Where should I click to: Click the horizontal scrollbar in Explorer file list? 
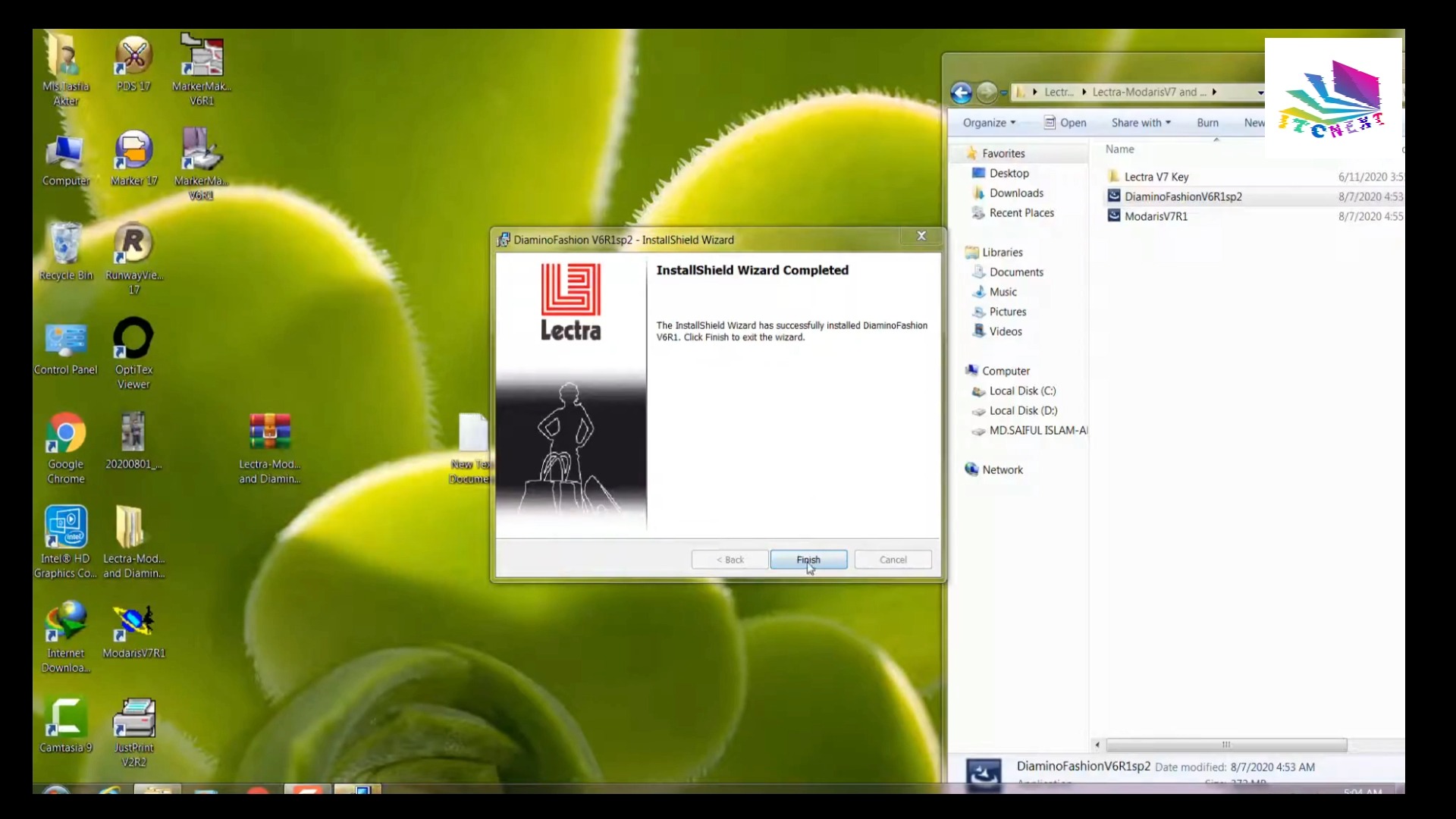[1226, 745]
